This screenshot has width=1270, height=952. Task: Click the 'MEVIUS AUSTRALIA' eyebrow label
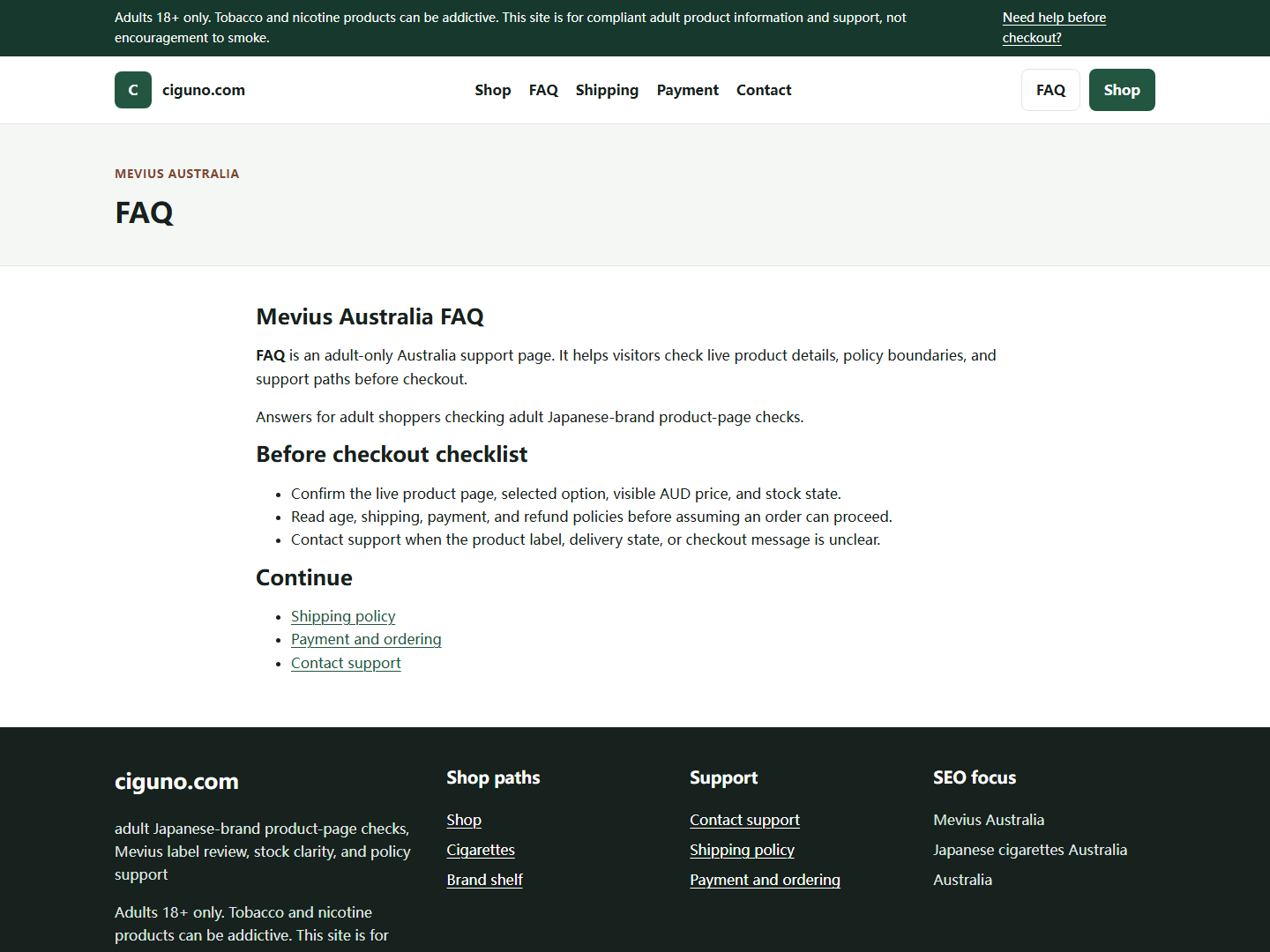[x=176, y=174]
